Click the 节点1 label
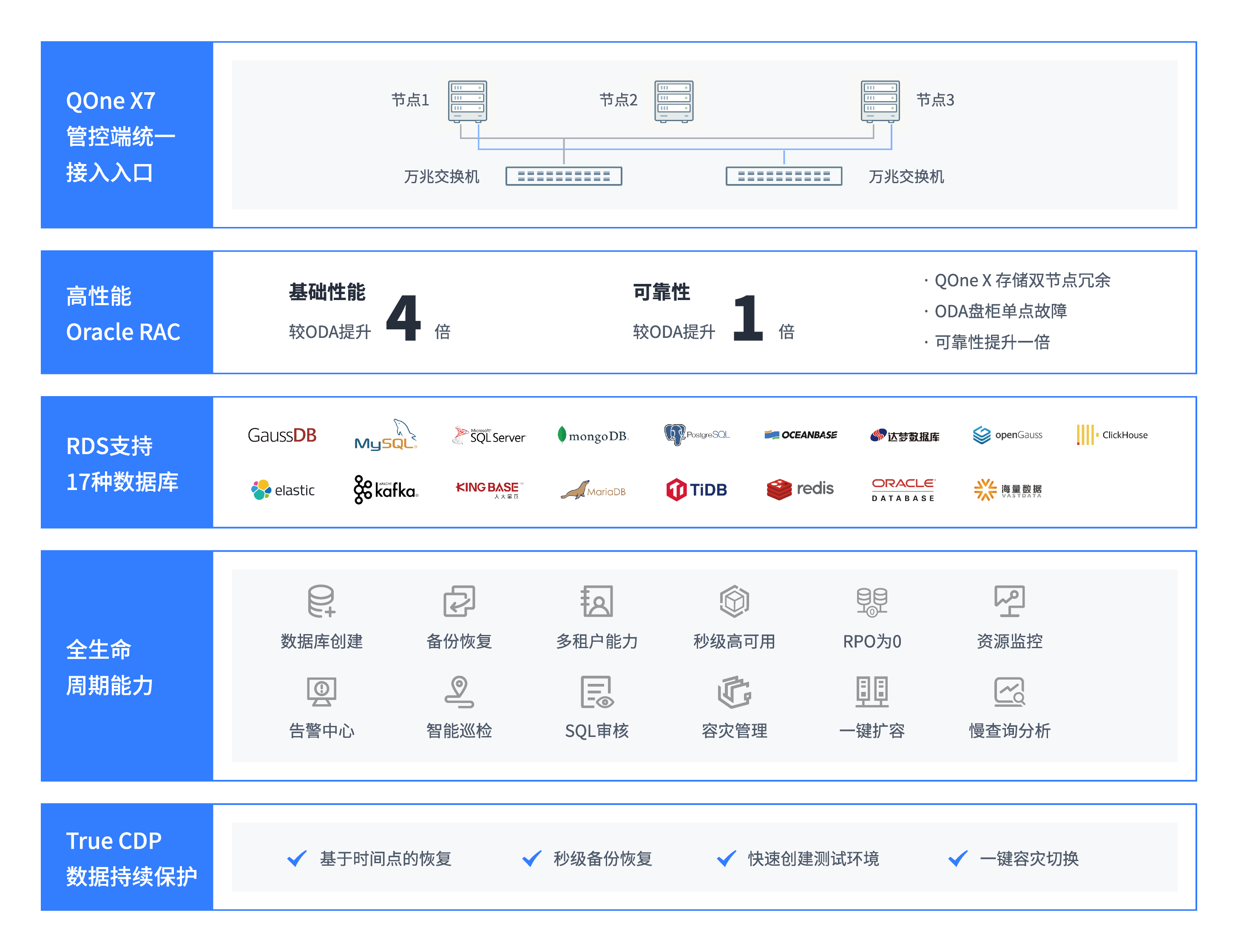Image resolution: width=1238 pixels, height=952 pixels. [410, 100]
